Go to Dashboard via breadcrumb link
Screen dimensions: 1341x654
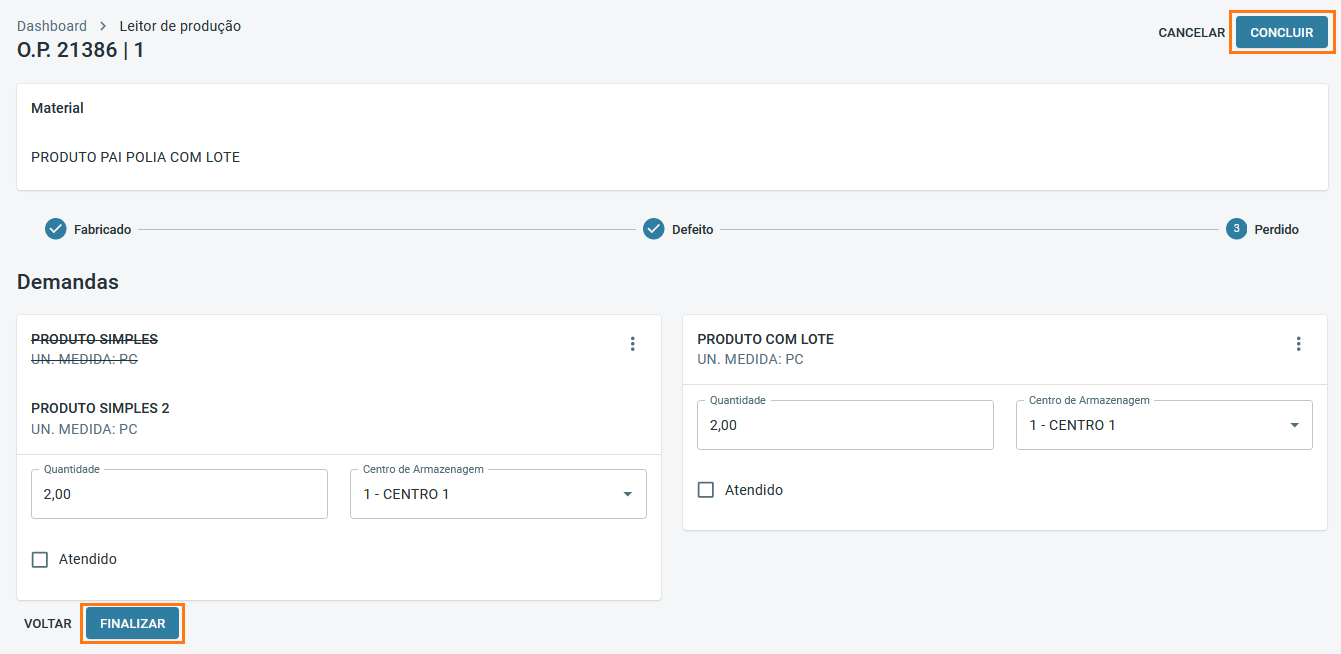[52, 26]
